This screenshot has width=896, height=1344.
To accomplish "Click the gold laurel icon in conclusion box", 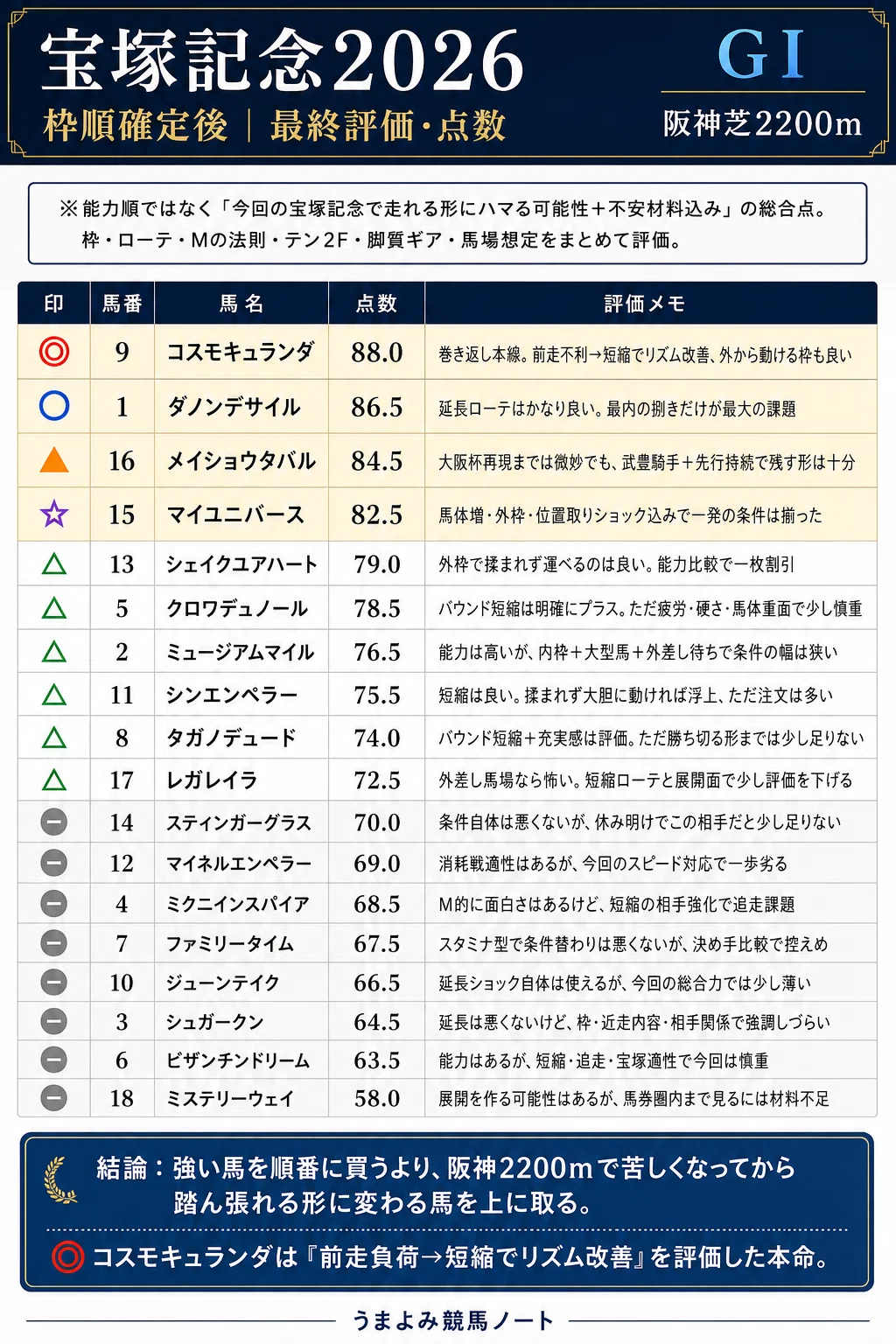I will coord(60,1179).
